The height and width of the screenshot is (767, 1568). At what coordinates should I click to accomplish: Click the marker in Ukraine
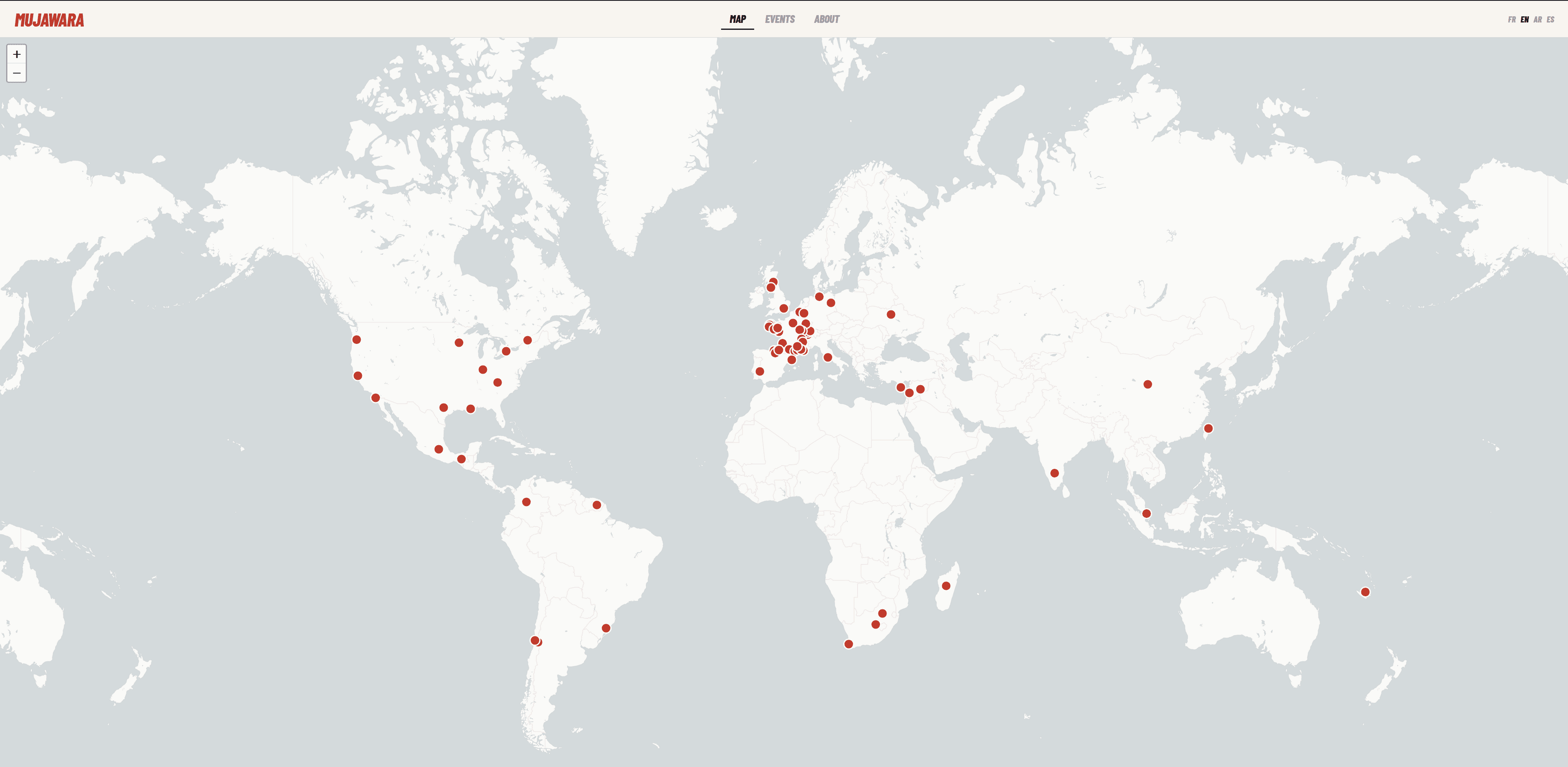pos(891,314)
